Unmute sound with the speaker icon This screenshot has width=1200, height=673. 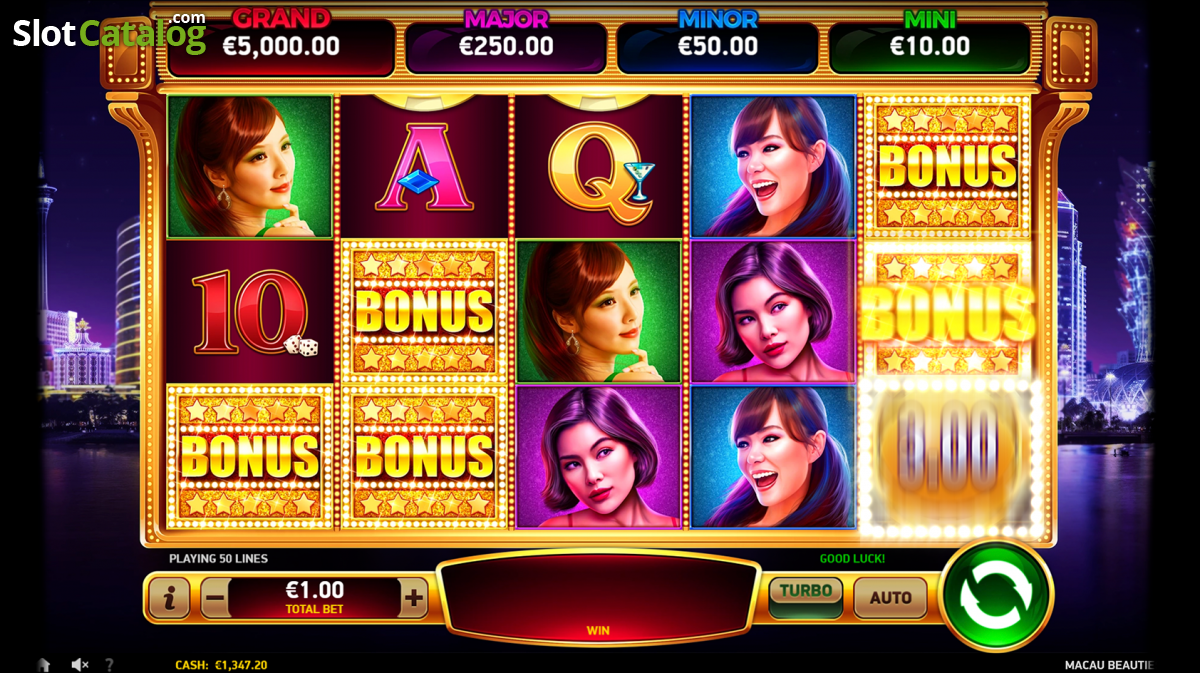click(x=80, y=664)
